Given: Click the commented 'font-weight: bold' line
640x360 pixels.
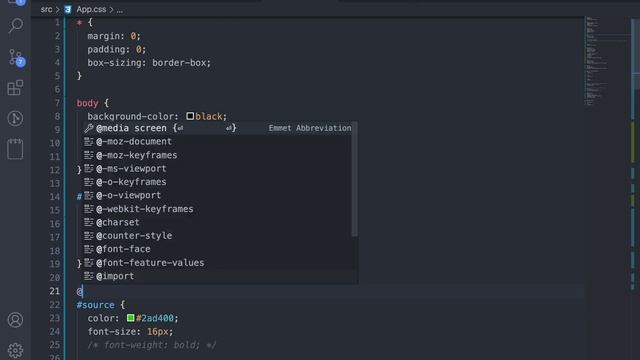Looking at the screenshot, I should (x=152, y=345).
